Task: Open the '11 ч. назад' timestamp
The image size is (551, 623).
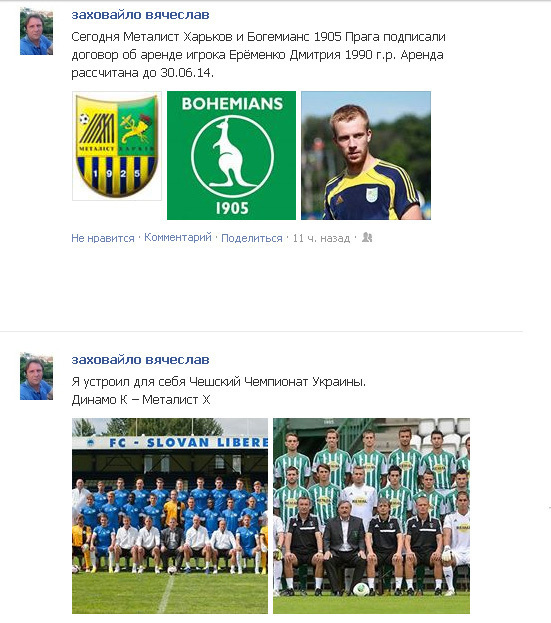Action: [x=321, y=238]
